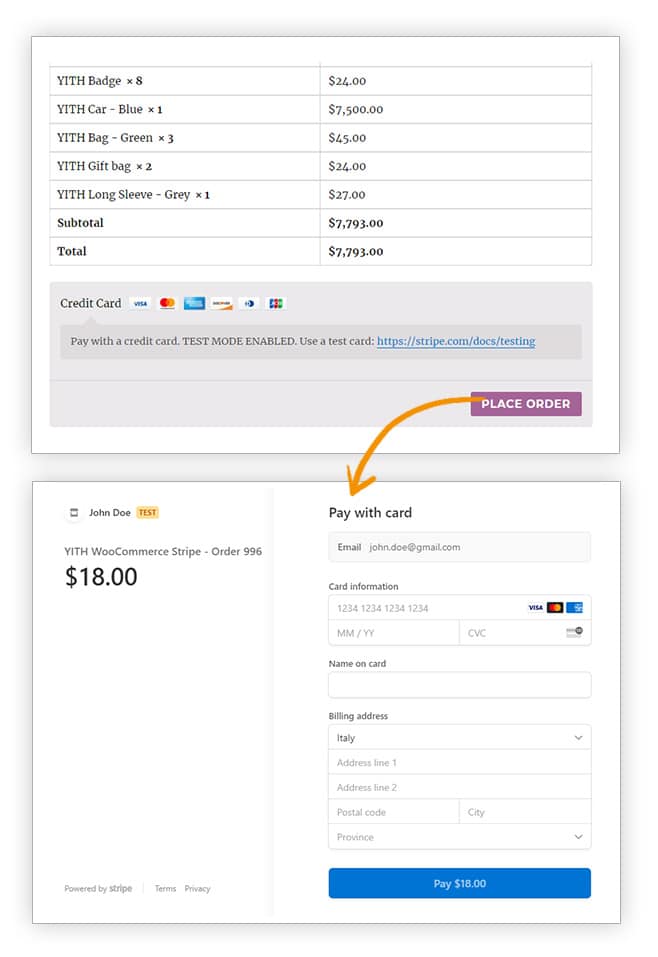Click the Place Order button
The image size is (658, 957).
pyautogui.click(x=526, y=403)
